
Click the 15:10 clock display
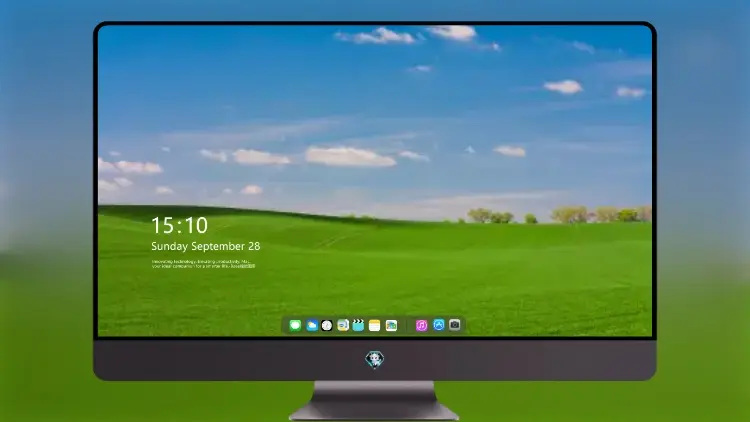tap(179, 225)
